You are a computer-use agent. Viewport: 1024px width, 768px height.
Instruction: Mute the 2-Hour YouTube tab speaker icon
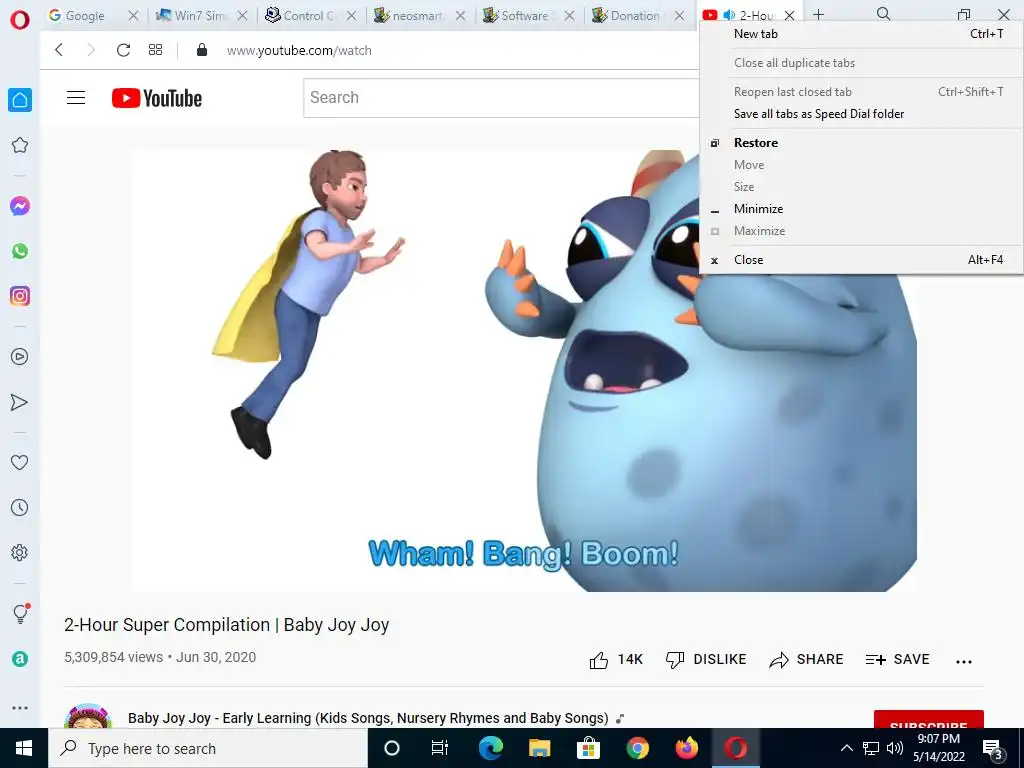(x=729, y=15)
